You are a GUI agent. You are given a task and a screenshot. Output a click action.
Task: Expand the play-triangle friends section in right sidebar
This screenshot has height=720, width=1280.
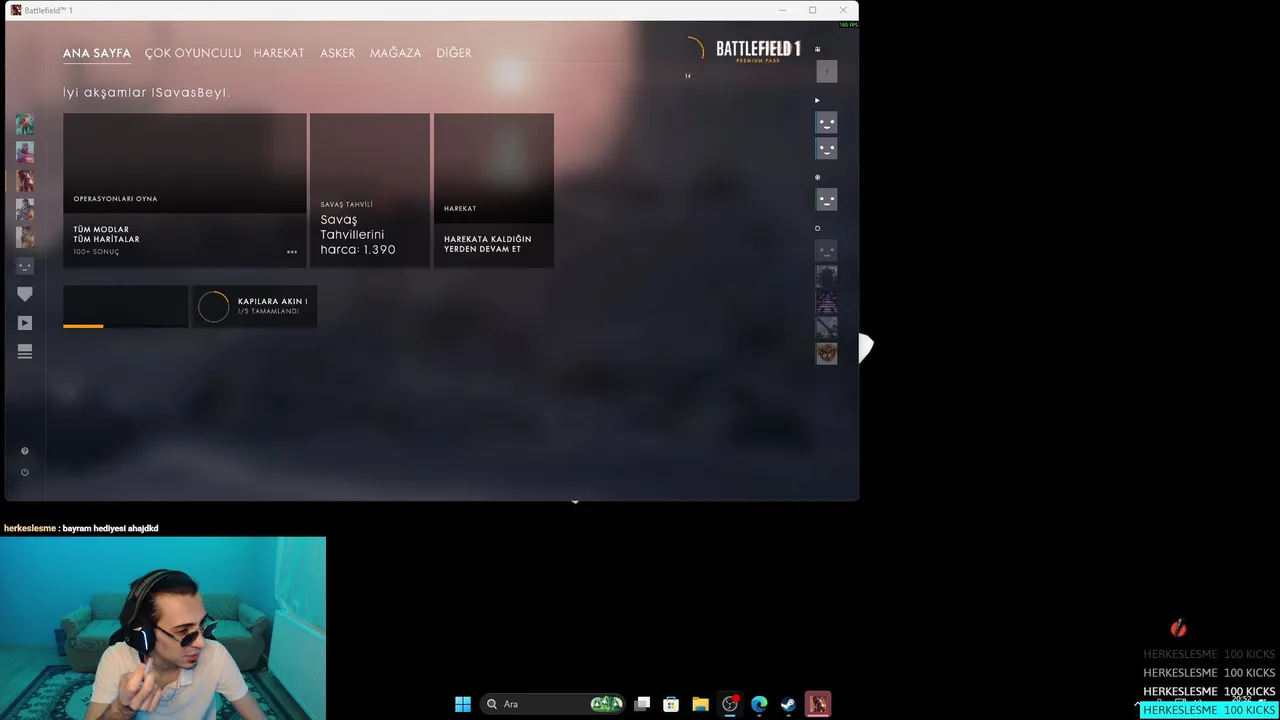point(817,100)
